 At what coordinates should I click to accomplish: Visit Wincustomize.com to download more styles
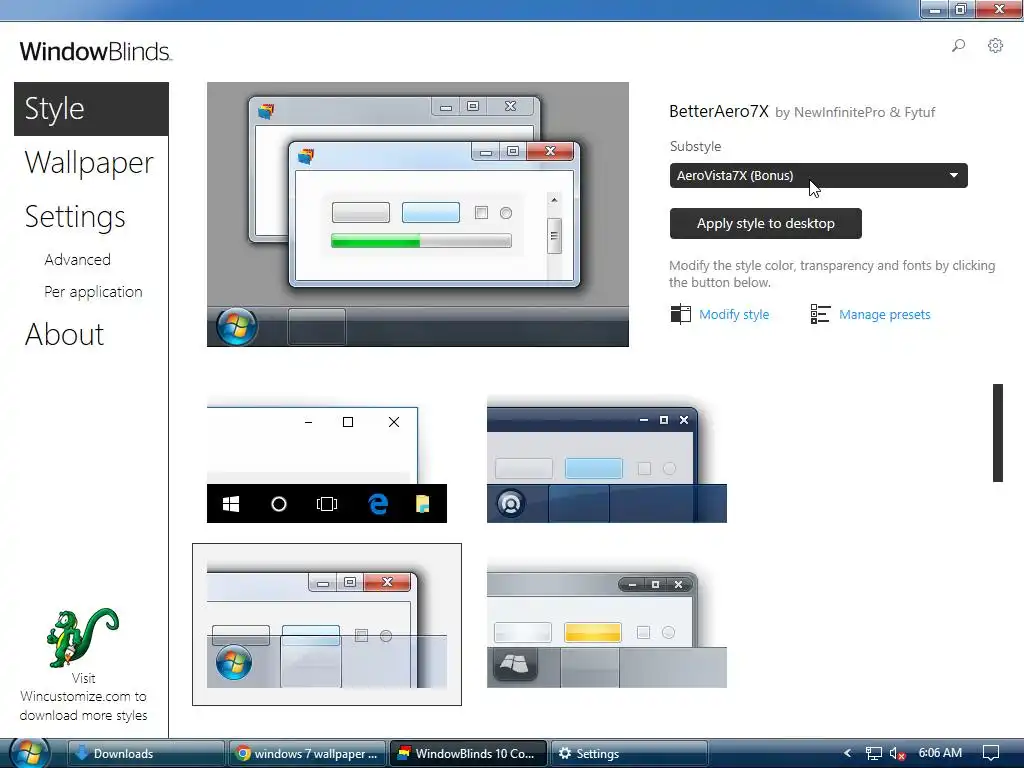coord(83,697)
